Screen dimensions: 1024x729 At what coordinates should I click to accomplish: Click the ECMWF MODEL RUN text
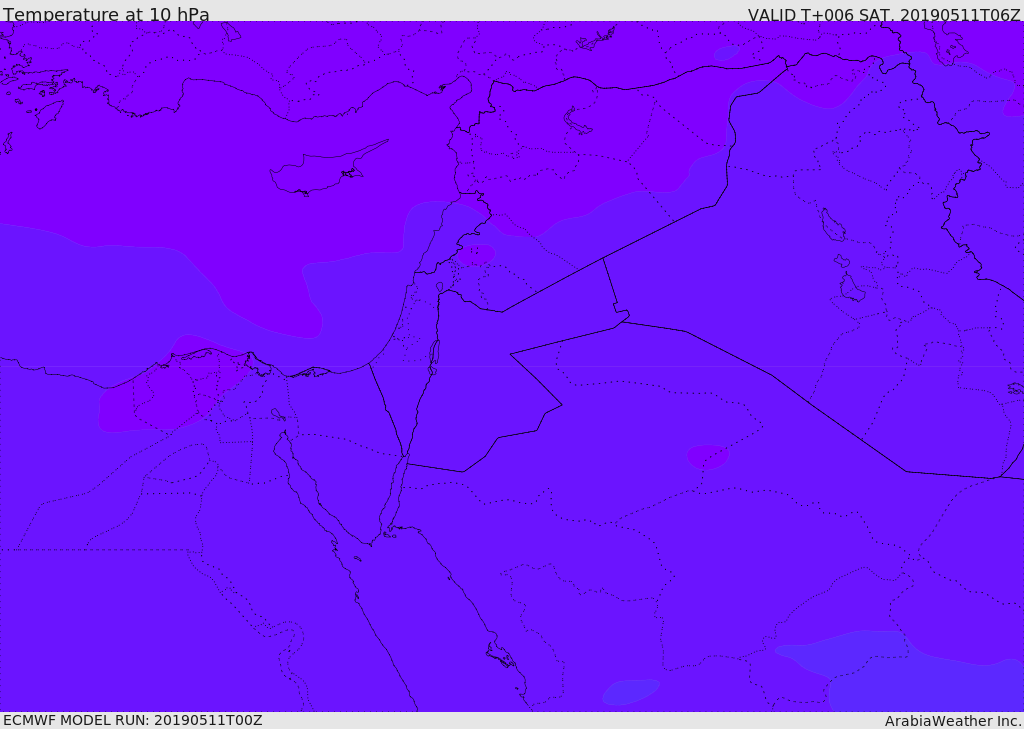coord(133,720)
